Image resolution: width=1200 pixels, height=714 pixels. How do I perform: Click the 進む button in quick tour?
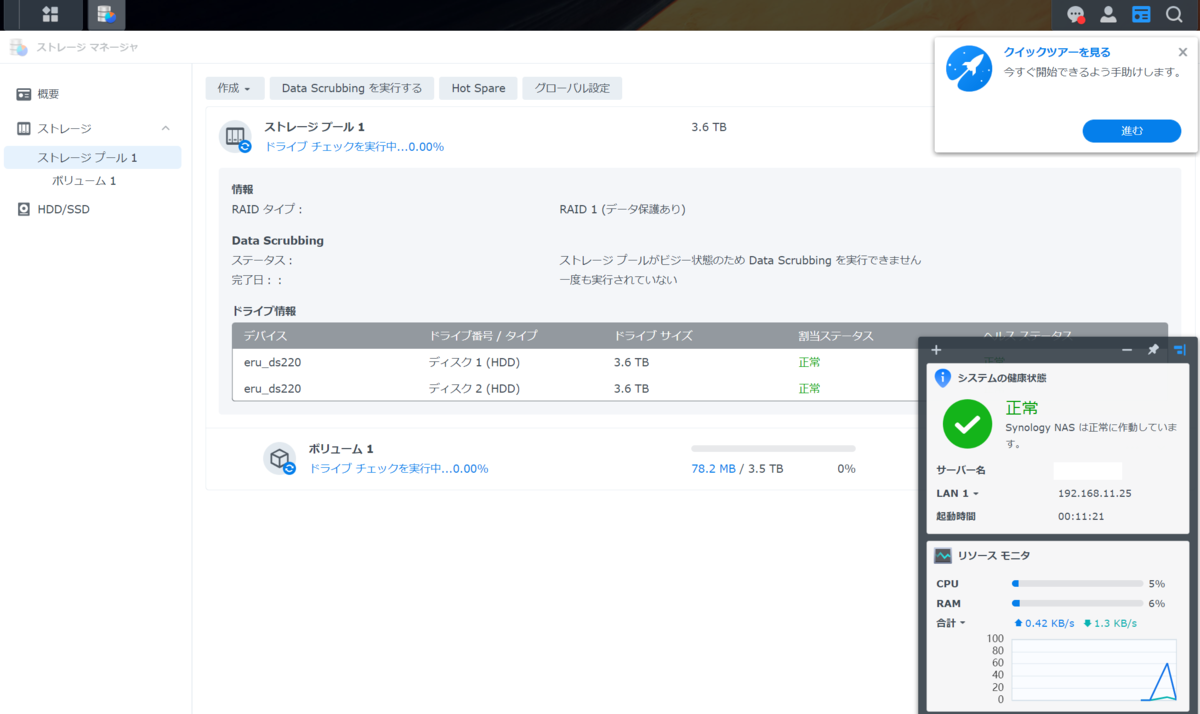tap(1131, 131)
